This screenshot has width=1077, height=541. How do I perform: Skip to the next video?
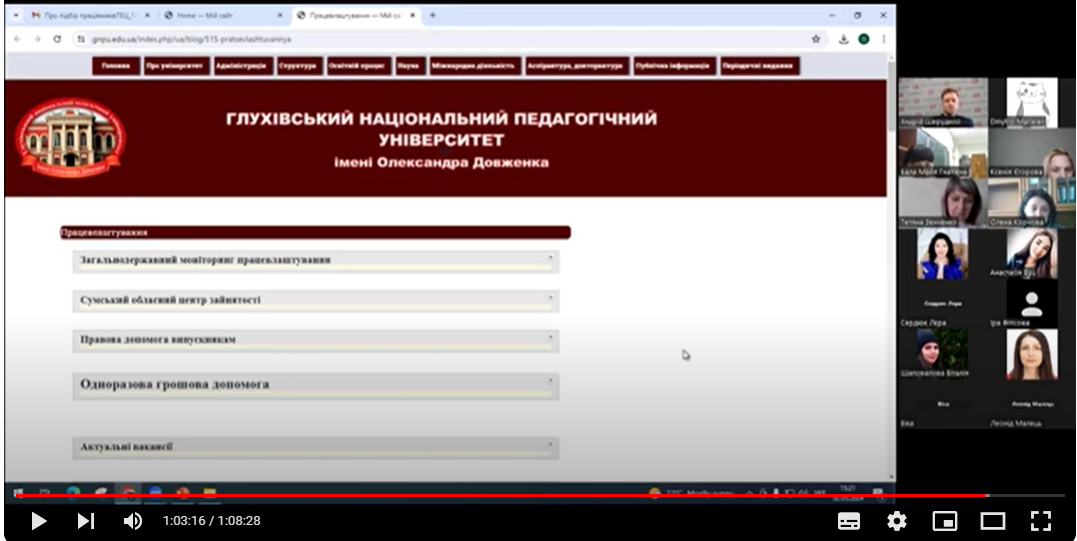click(85, 521)
